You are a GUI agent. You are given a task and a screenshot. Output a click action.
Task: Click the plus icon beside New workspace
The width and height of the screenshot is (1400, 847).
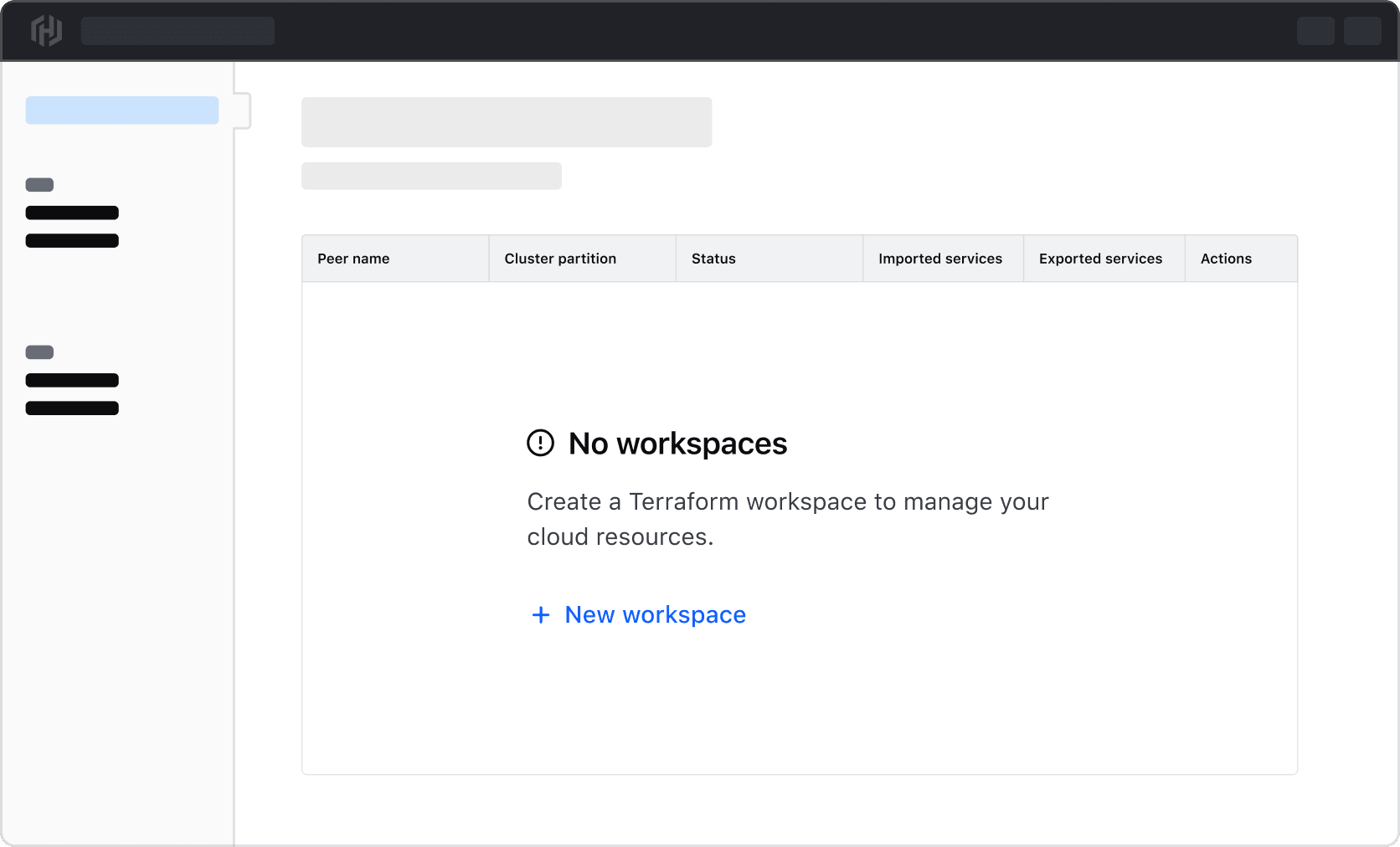point(541,615)
